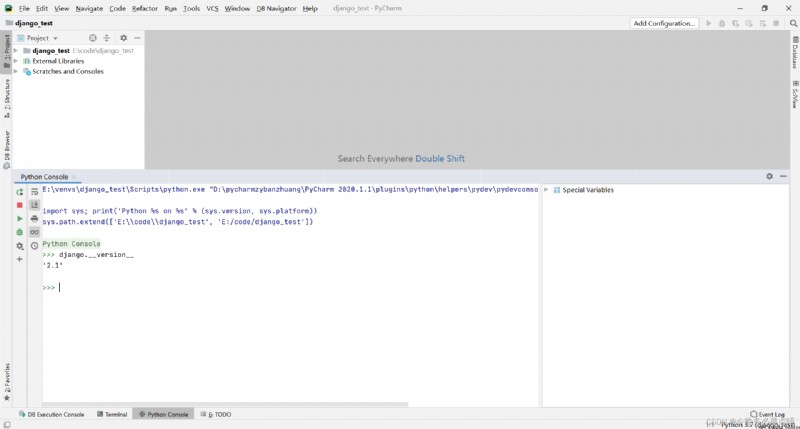
Task: Open the DB Browser side tab
Action: click(7, 149)
